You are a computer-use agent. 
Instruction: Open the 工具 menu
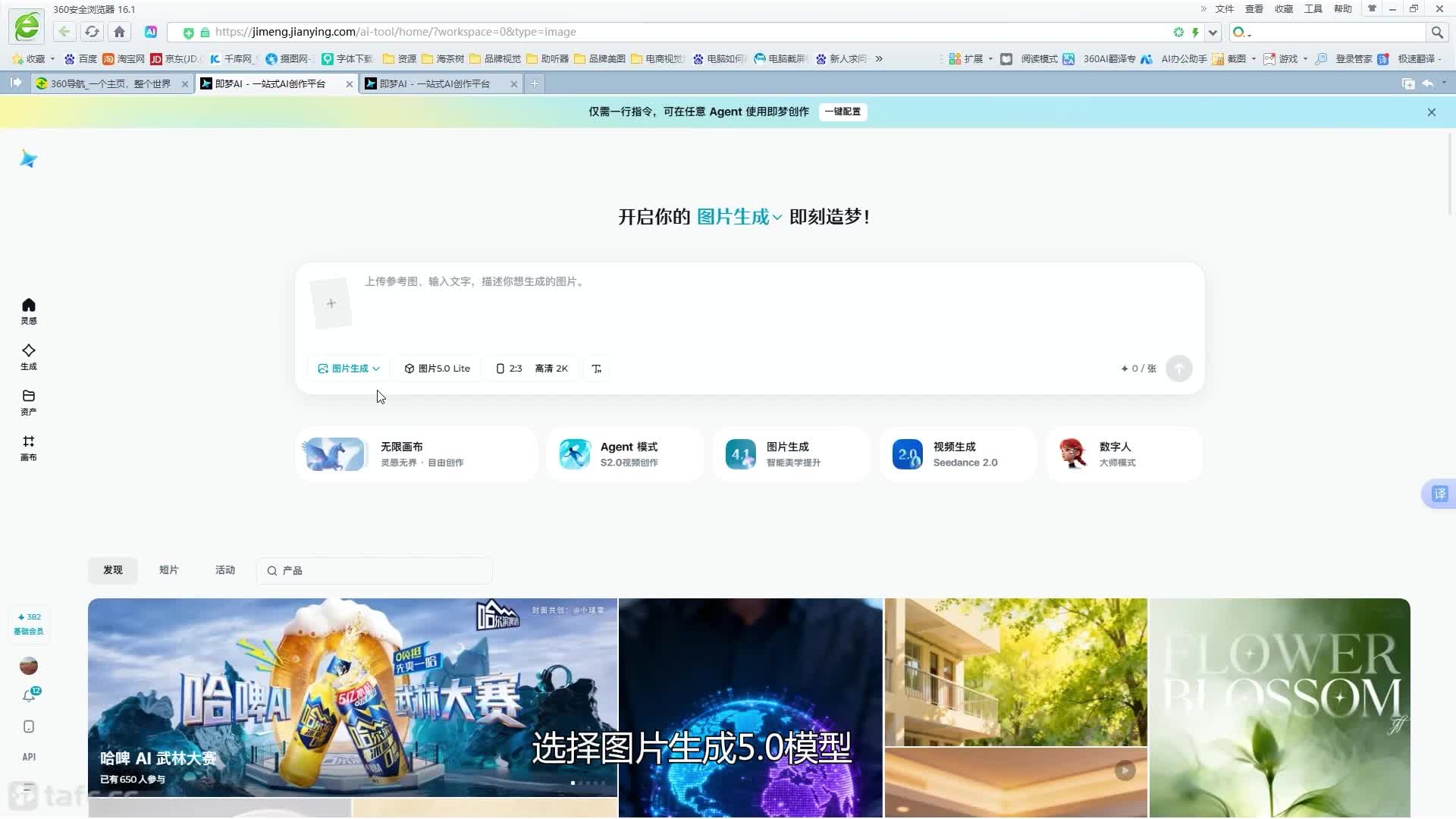click(x=1313, y=9)
